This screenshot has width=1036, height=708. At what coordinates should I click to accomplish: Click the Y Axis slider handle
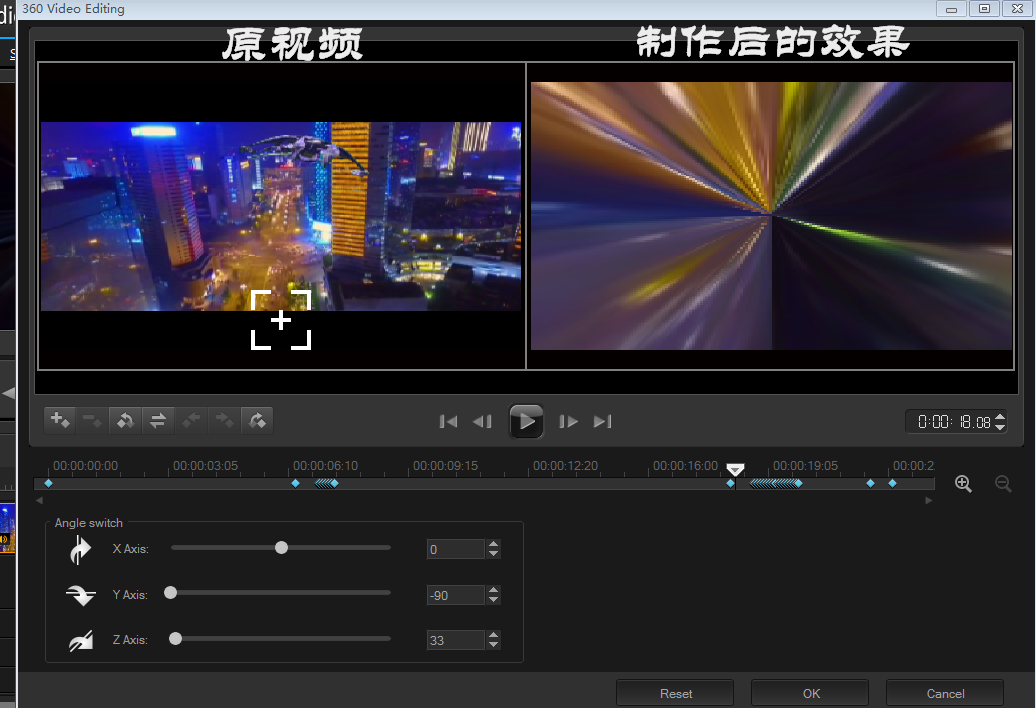click(170, 592)
